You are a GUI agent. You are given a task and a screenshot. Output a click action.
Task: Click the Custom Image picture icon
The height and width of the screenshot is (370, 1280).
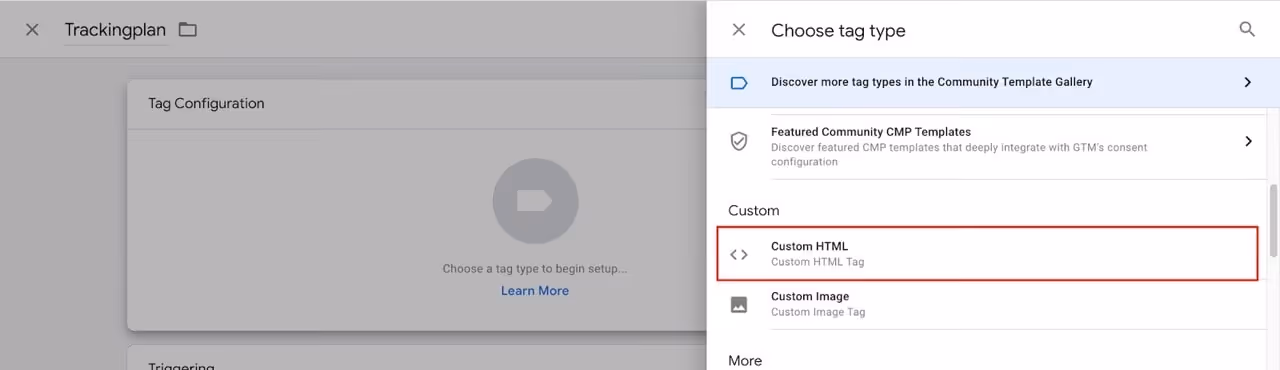pyautogui.click(x=739, y=304)
